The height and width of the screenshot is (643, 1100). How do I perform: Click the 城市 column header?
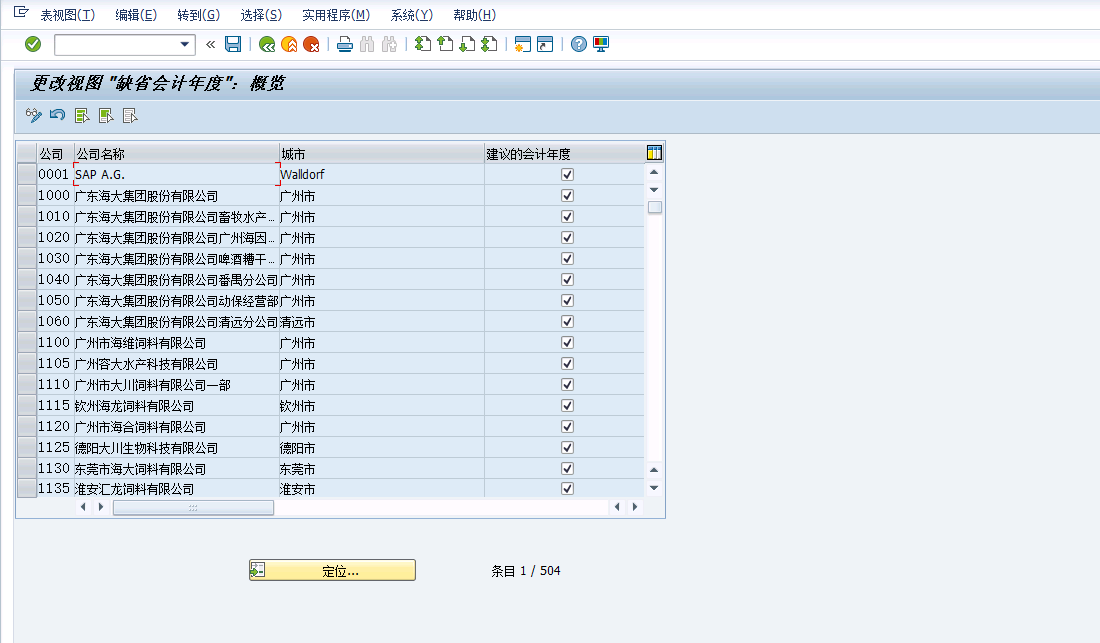pos(382,154)
